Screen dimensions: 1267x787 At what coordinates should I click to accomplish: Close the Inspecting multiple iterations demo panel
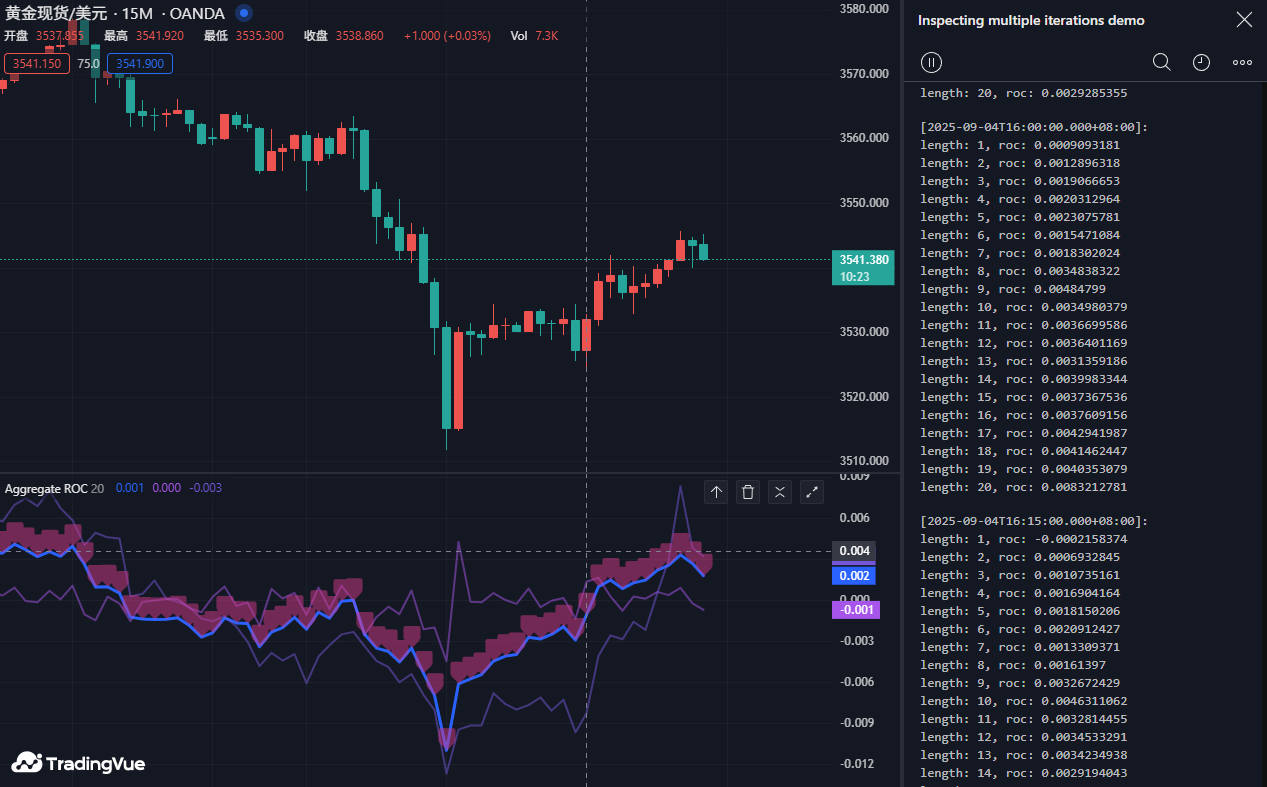1243,20
